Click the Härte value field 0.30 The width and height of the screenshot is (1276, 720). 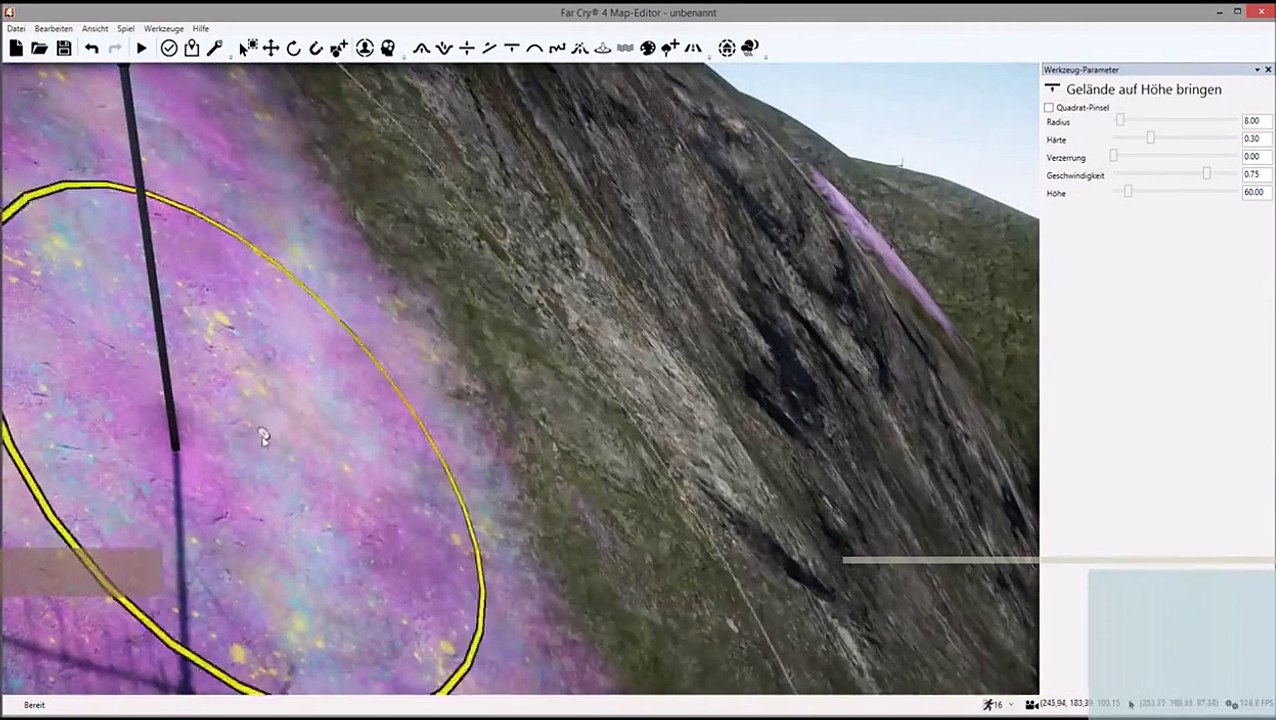1256,139
